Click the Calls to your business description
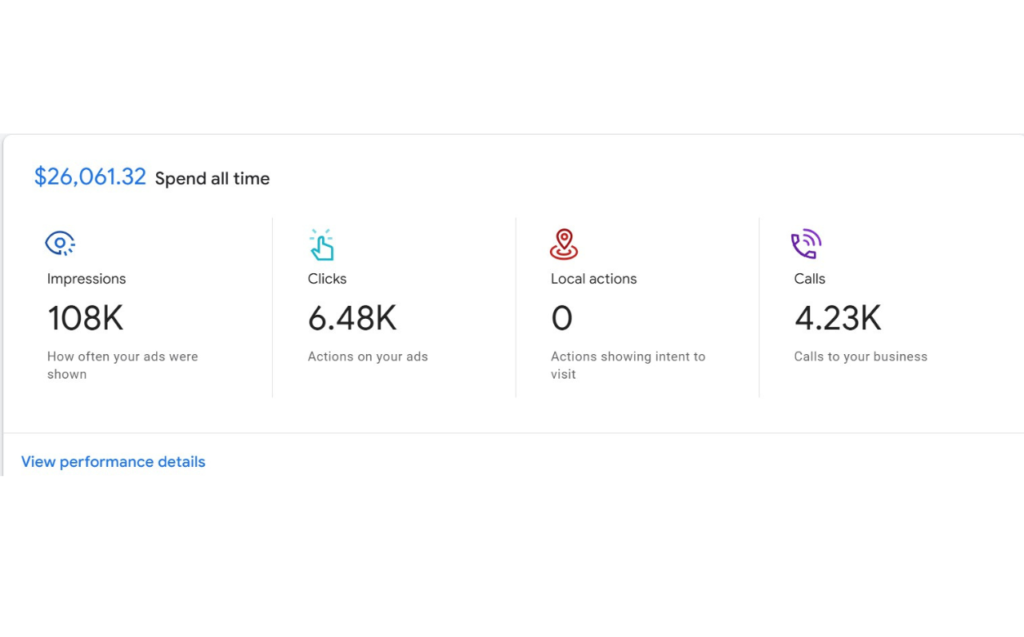 tap(860, 356)
